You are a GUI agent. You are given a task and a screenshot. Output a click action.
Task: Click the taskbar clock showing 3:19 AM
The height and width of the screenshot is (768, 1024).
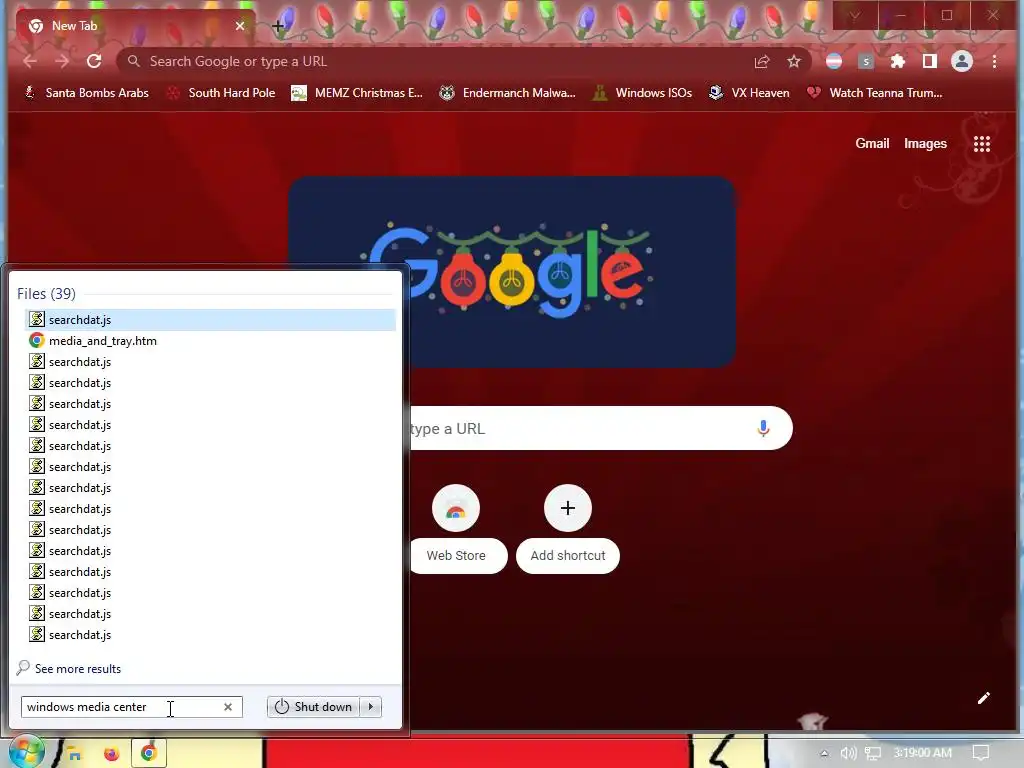tap(922, 753)
